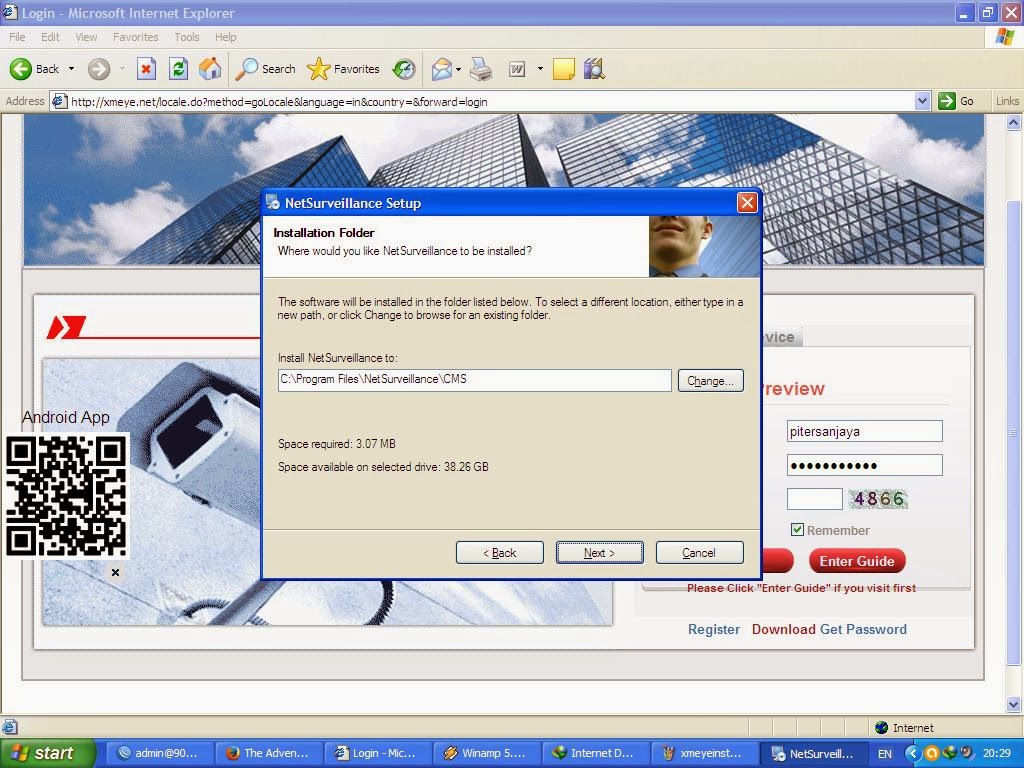Open the Mail icon dropdown arrow
The image size is (1024, 768).
458,69
